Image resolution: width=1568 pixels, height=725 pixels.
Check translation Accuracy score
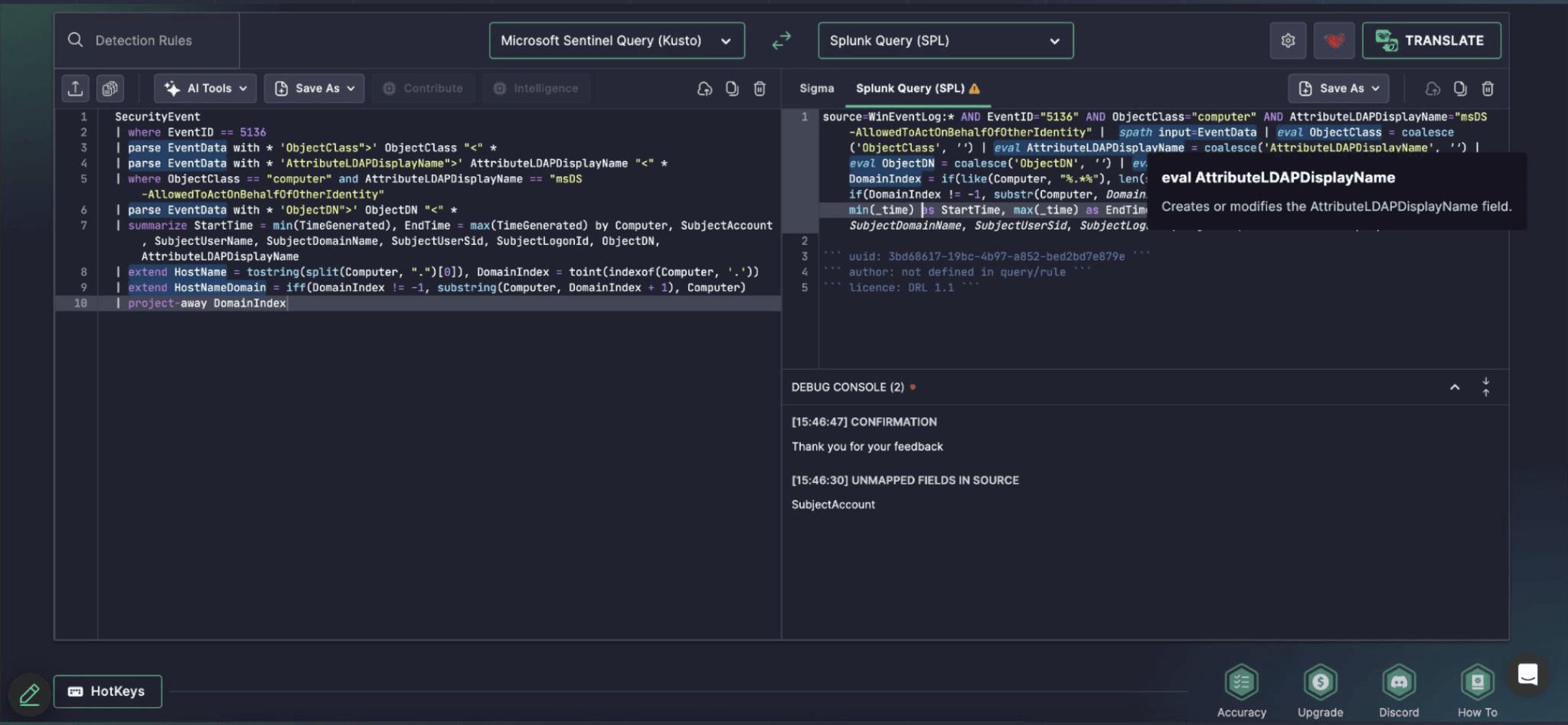1241,681
